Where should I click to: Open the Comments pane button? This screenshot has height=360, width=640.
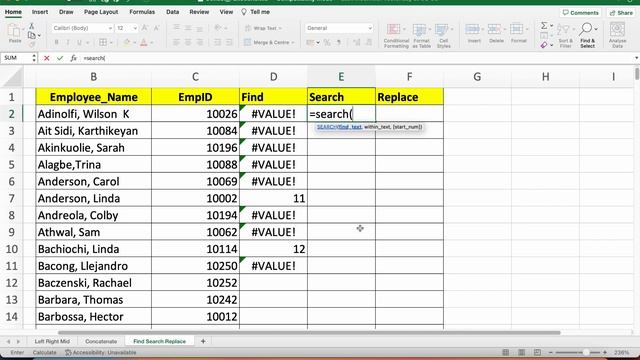[x=580, y=13]
